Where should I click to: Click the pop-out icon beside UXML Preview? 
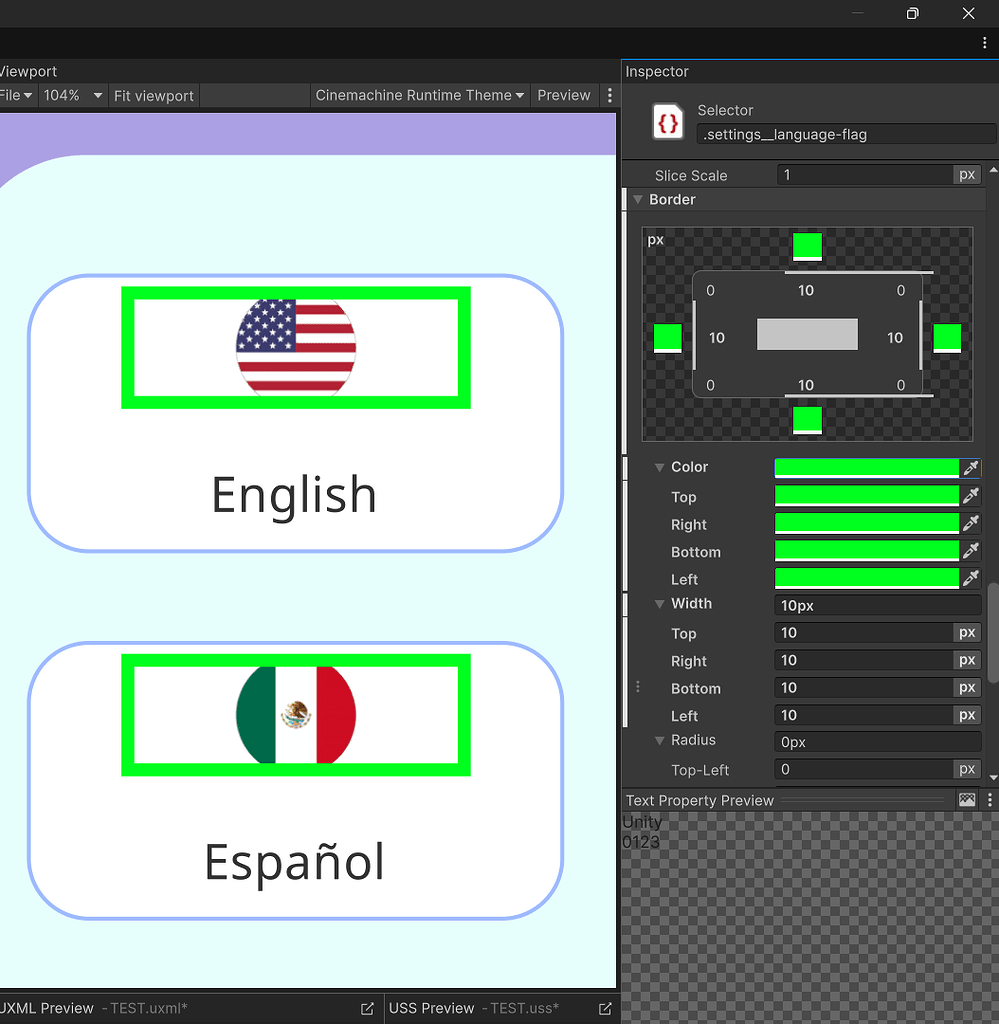point(367,1008)
